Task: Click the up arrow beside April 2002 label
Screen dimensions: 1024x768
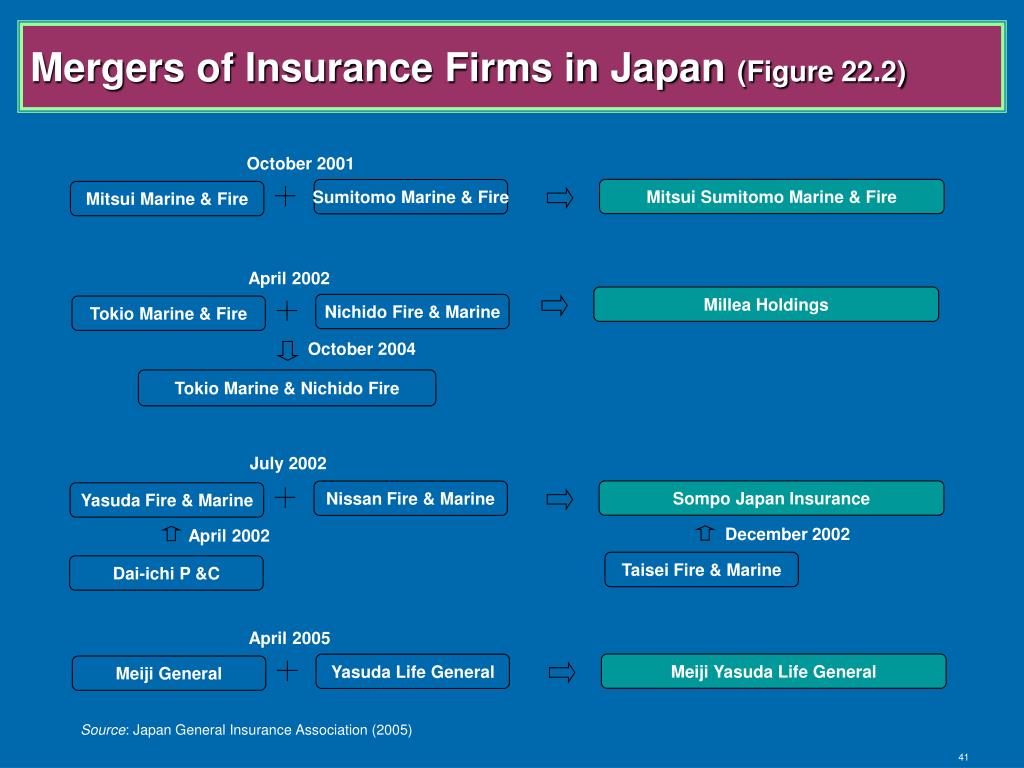Action: pyautogui.click(x=171, y=534)
